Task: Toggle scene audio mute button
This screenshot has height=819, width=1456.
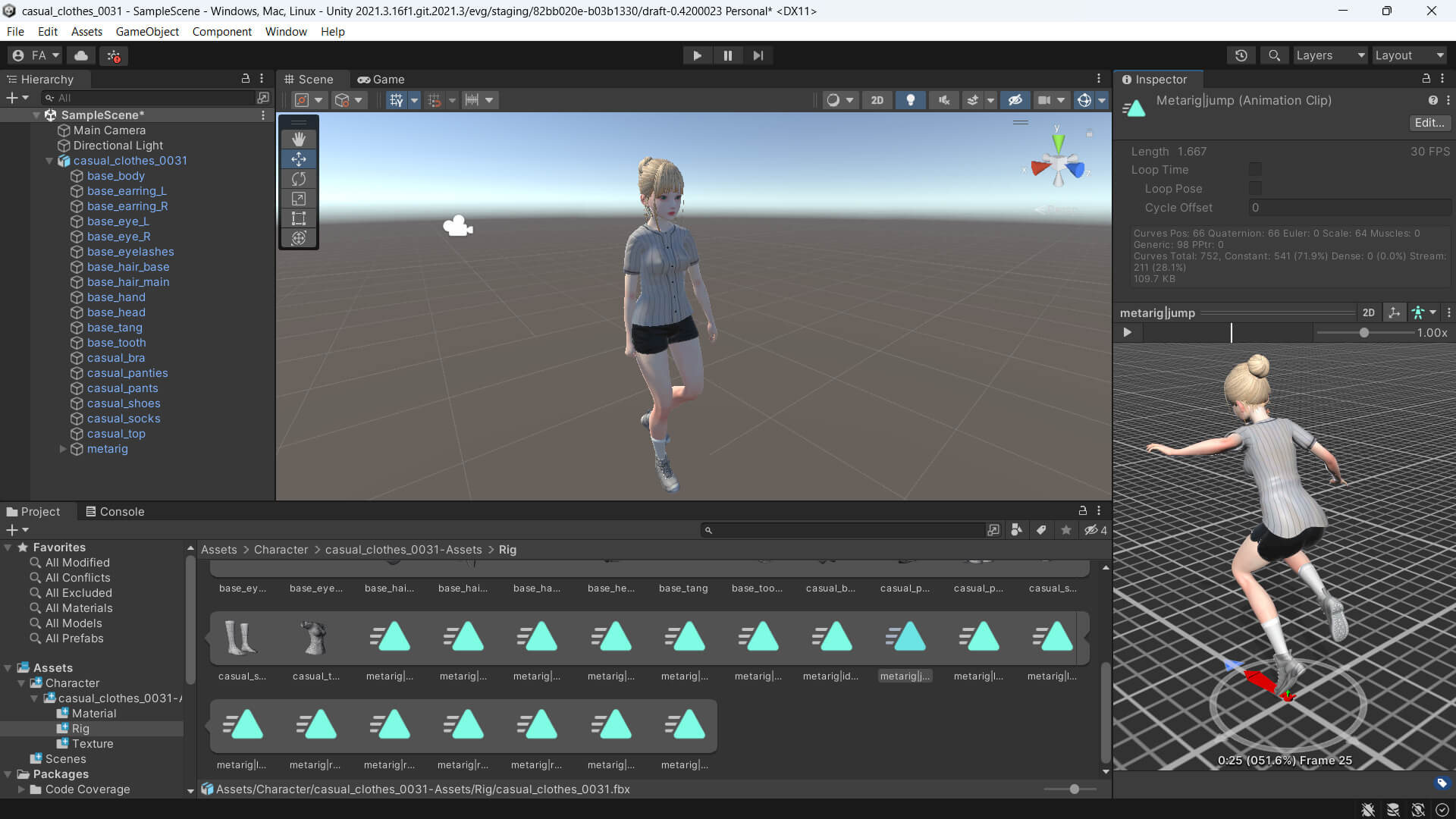Action: click(x=943, y=100)
